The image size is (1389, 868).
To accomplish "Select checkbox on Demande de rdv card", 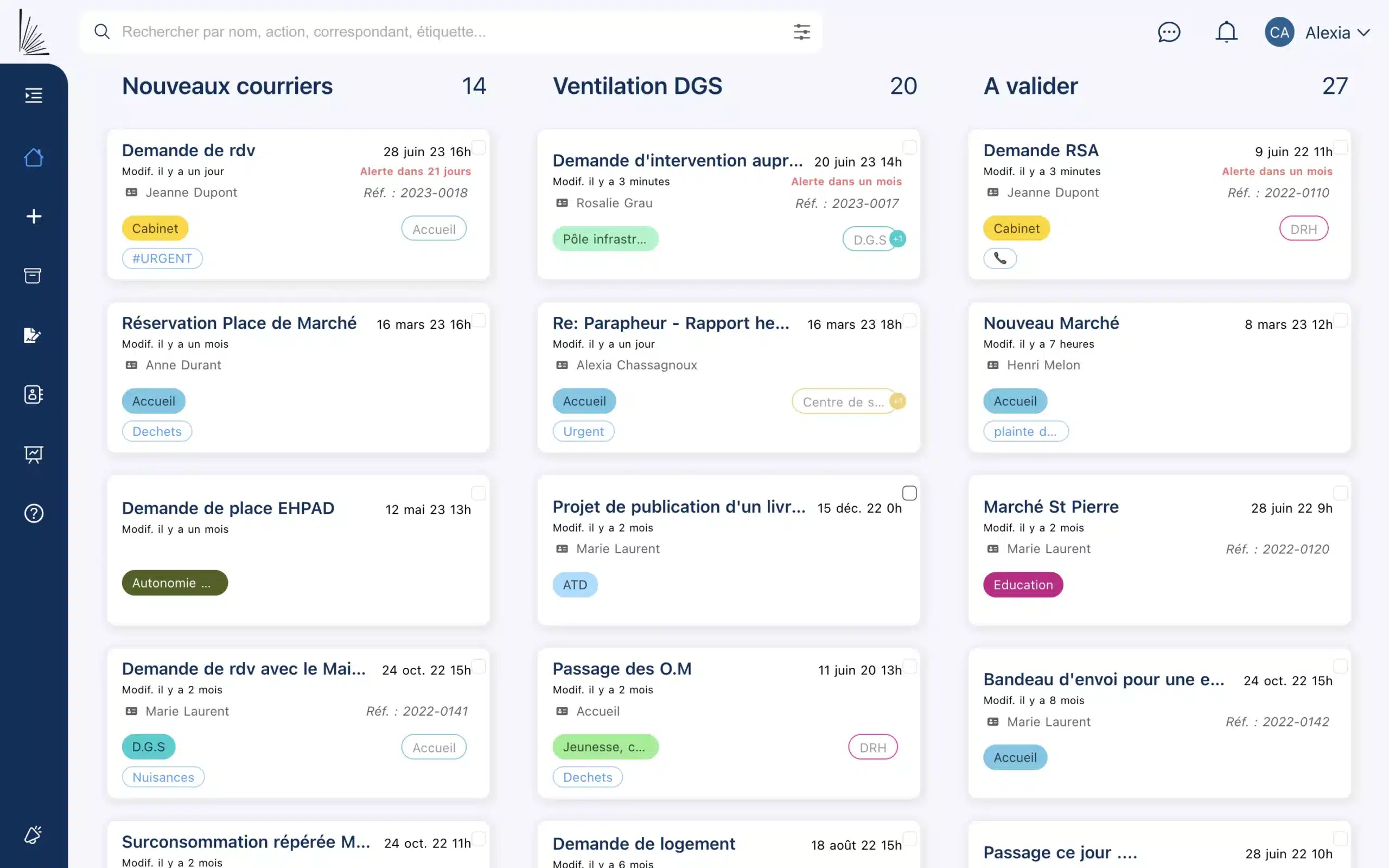I will click(x=478, y=148).
